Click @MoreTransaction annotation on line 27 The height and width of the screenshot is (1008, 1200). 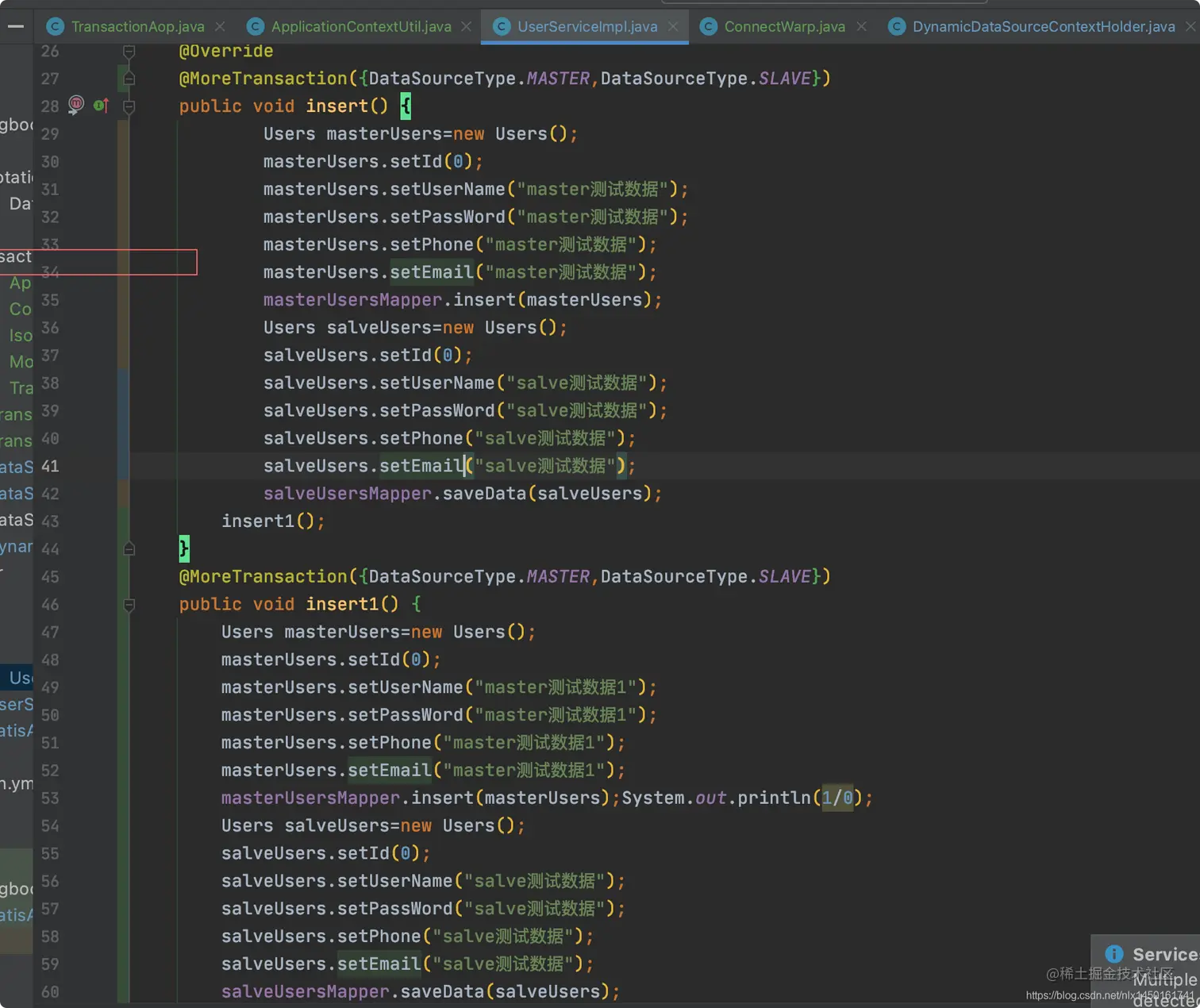pyautogui.click(x=263, y=79)
